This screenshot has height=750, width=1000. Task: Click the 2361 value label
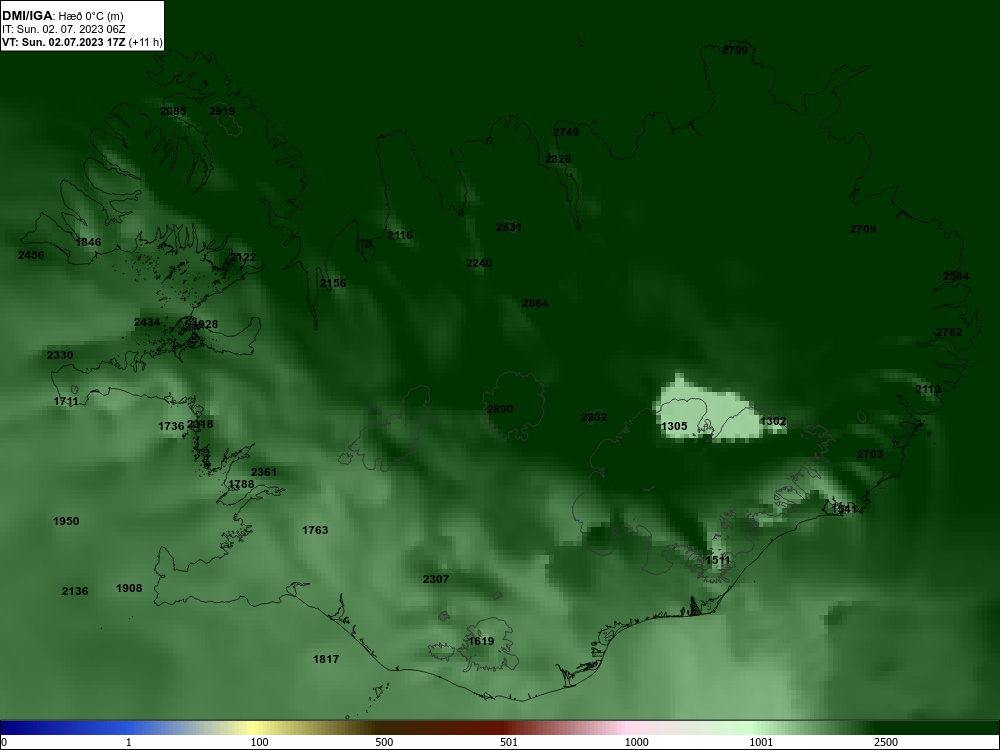(x=264, y=472)
